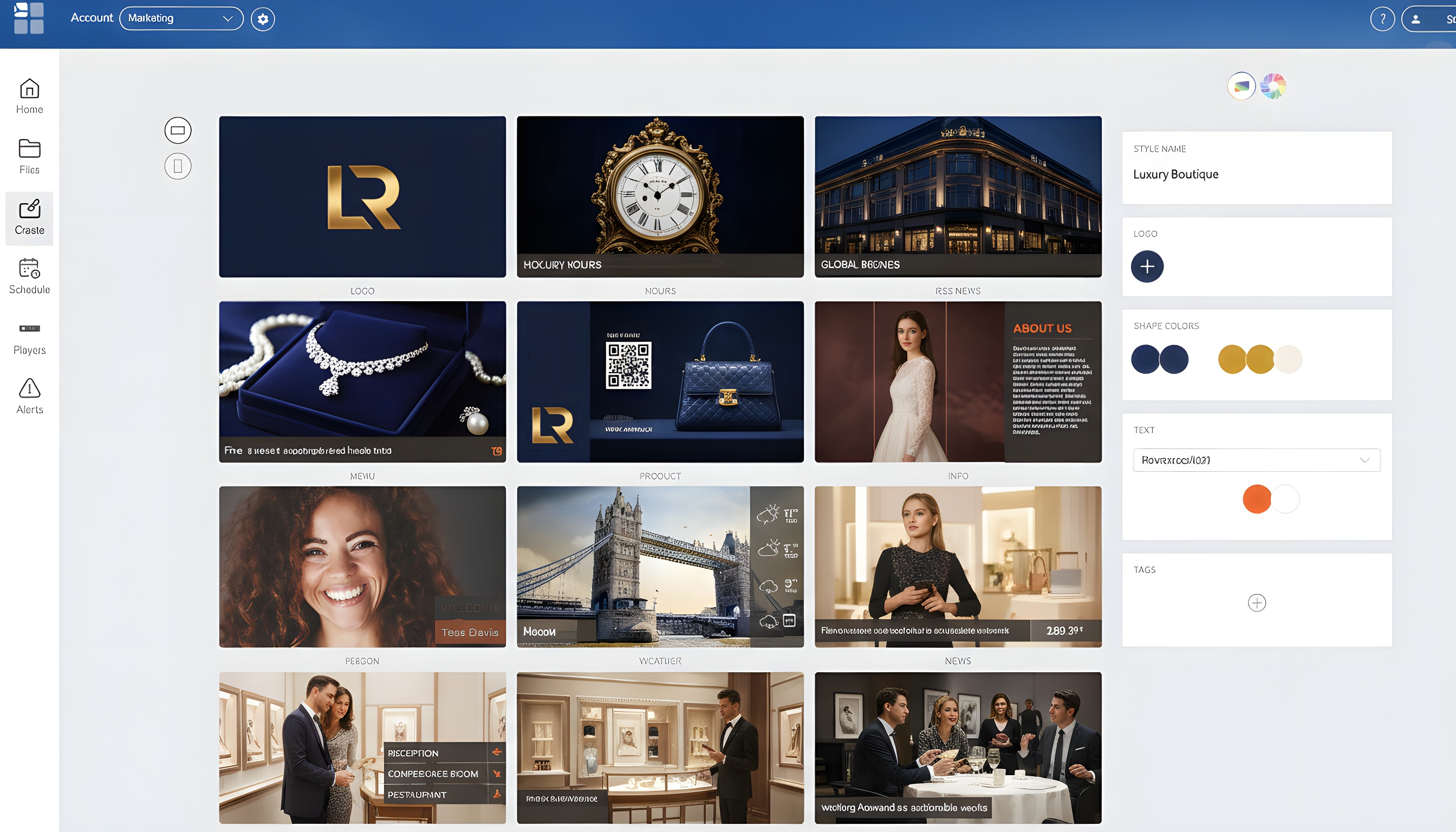Image resolution: width=1456 pixels, height=832 pixels.
Task: Open the Marketing account dropdown
Action: tap(181, 18)
